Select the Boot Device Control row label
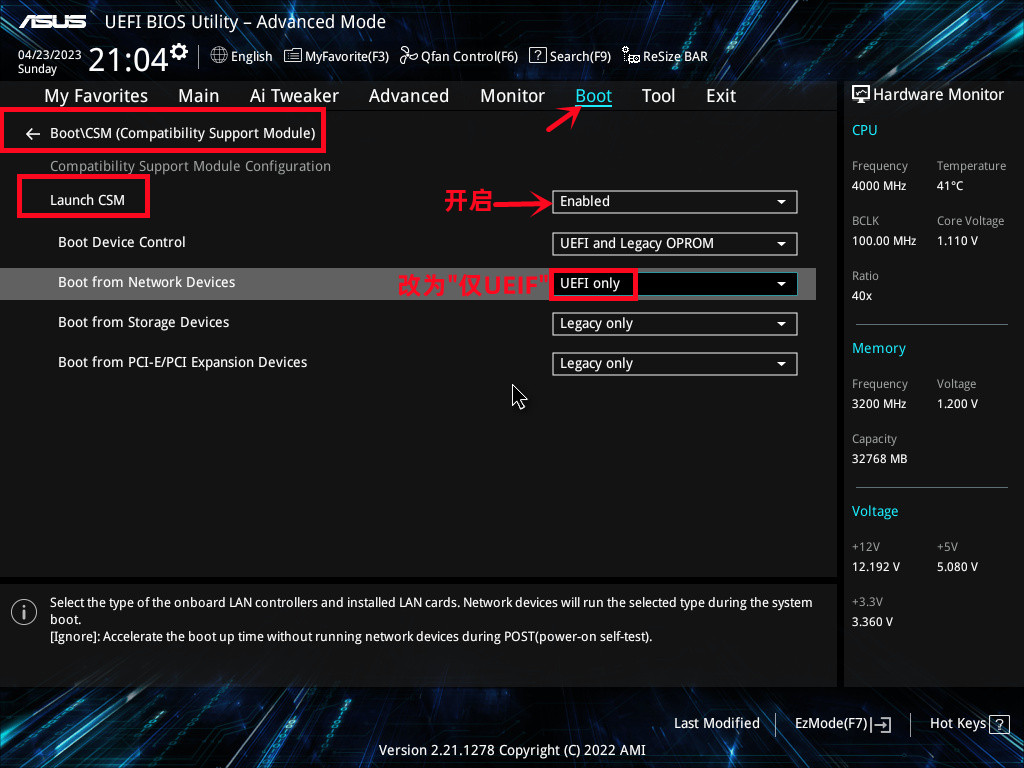The height and width of the screenshot is (768, 1024). (121, 242)
